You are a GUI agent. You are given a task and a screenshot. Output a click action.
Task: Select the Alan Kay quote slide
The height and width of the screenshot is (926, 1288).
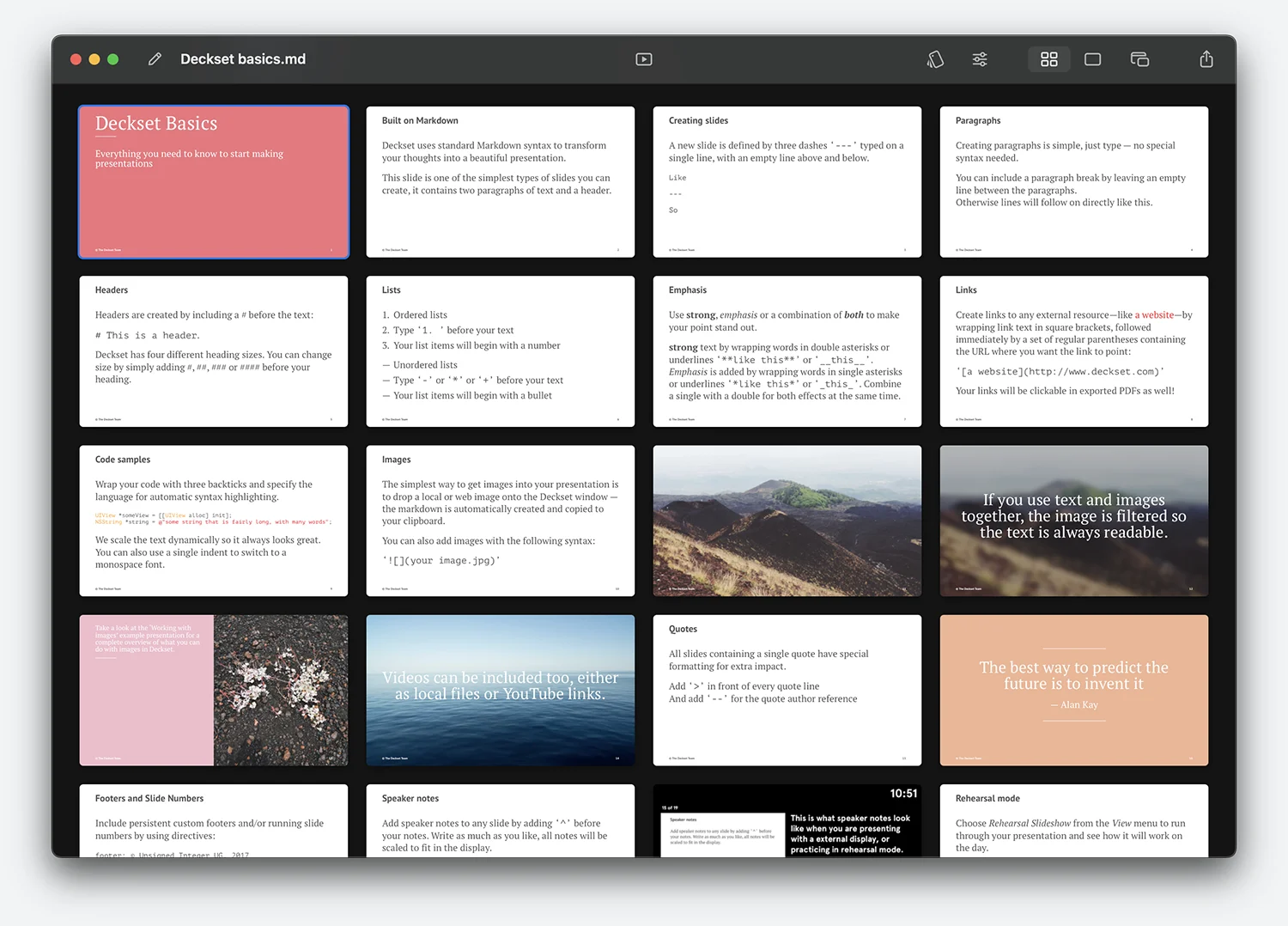[1074, 690]
